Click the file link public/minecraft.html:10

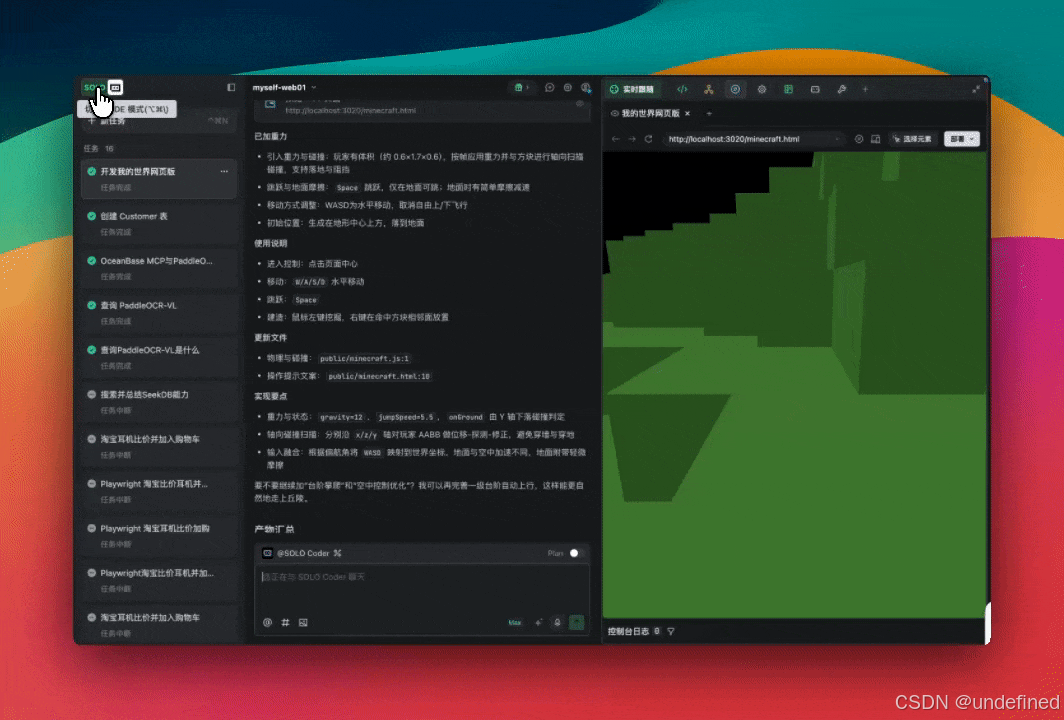click(x=379, y=376)
